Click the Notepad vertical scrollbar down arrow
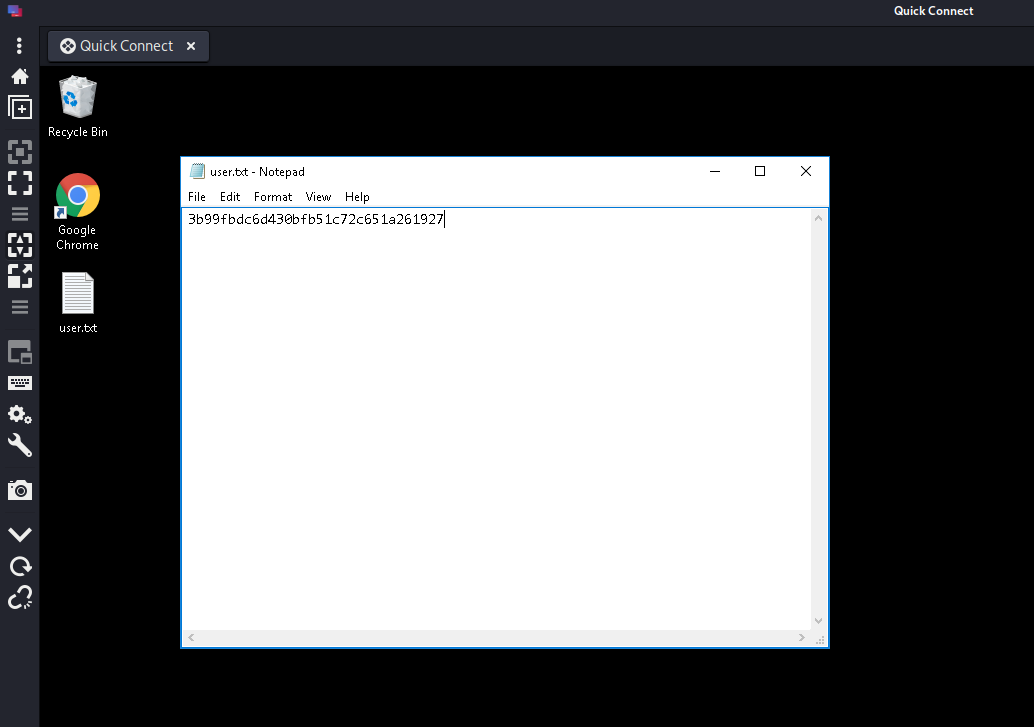 point(819,621)
